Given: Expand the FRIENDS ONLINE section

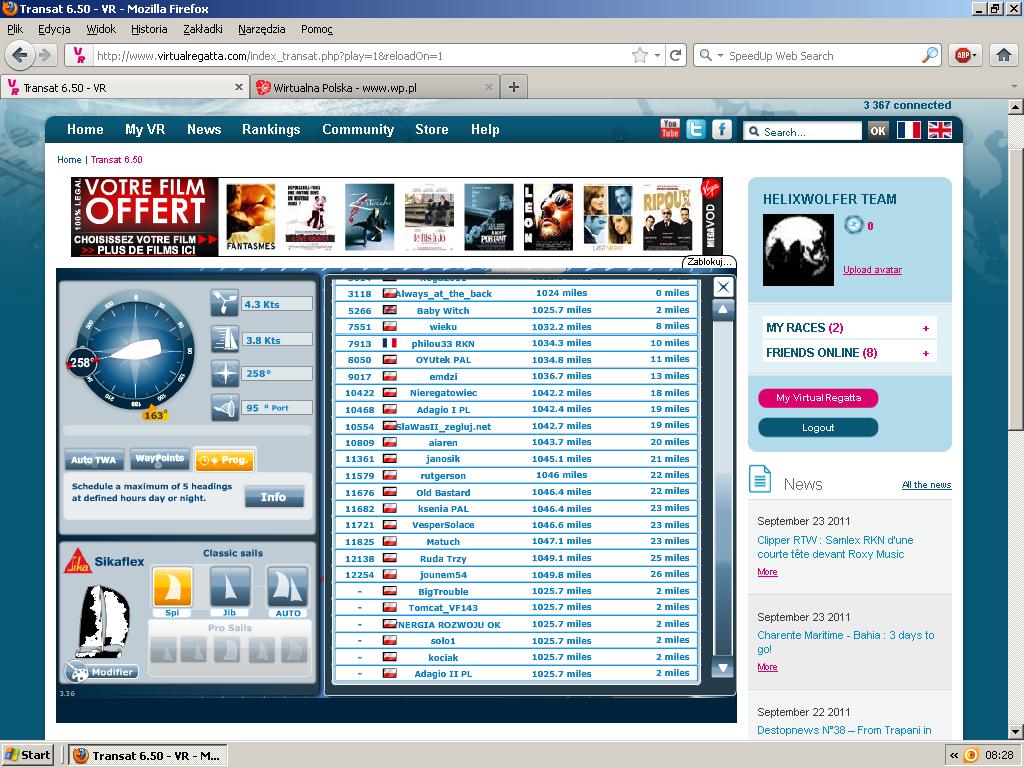Looking at the screenshot, I should coord(925,353).
